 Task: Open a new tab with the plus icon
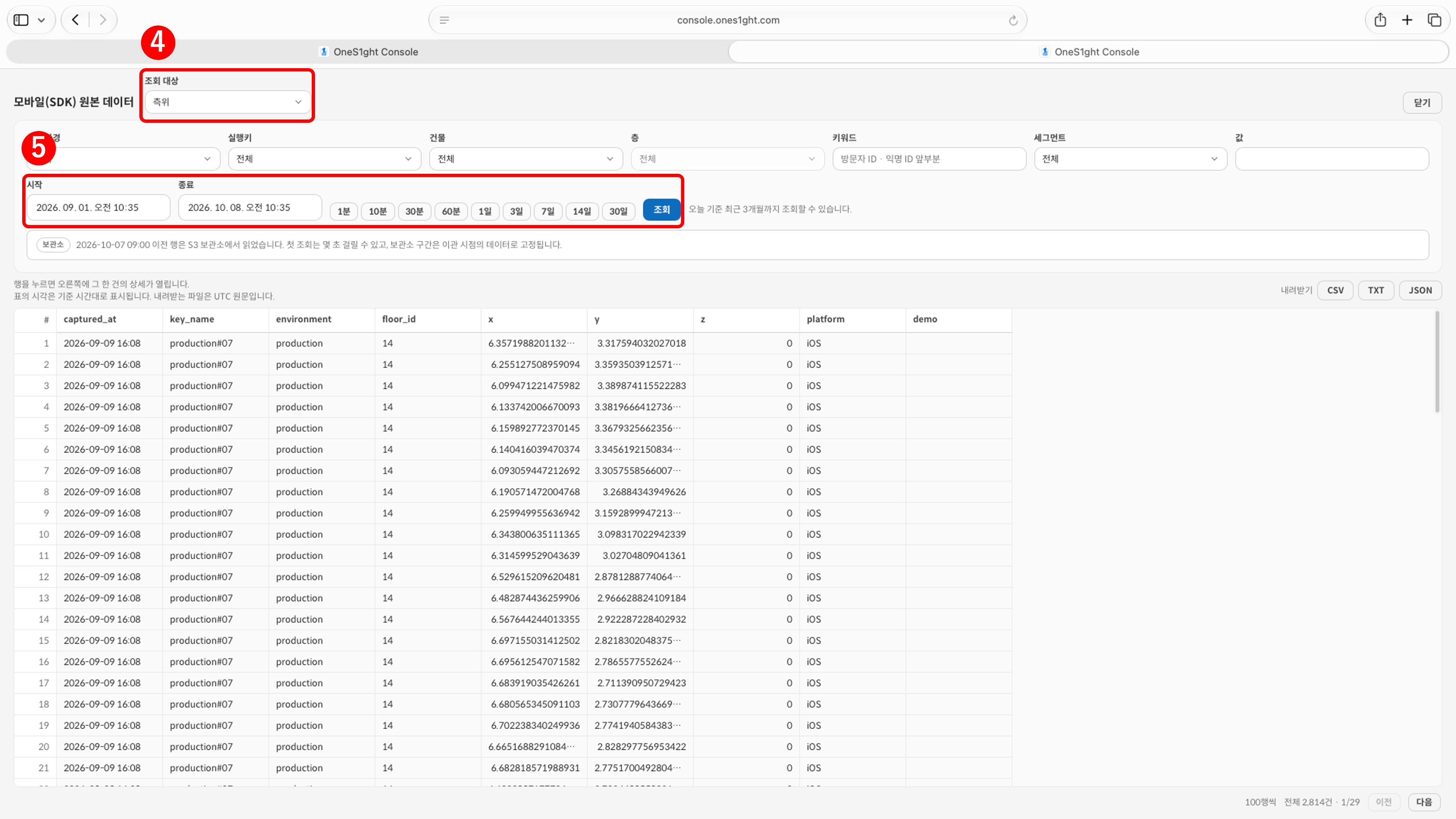pyautogui.click(x=1407, y=20)
